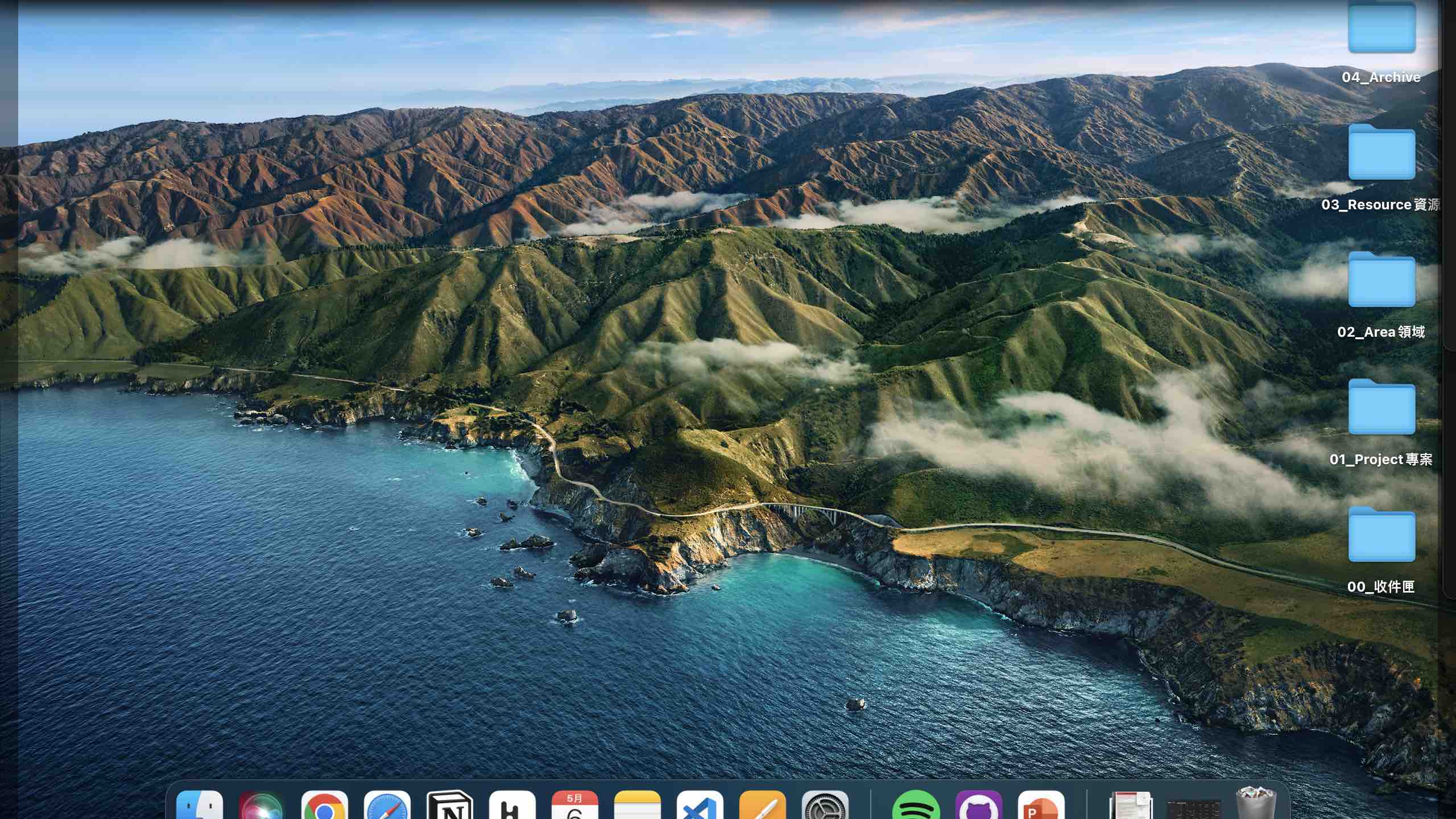Open the dark folder stack beside Trash
1456x819 pixels.
point(1193,809)
